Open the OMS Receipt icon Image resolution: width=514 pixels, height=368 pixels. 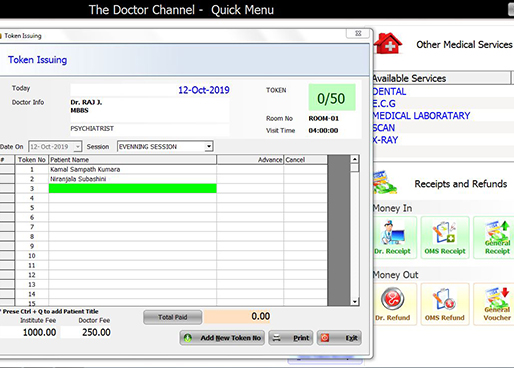click(x=445, y=237)
